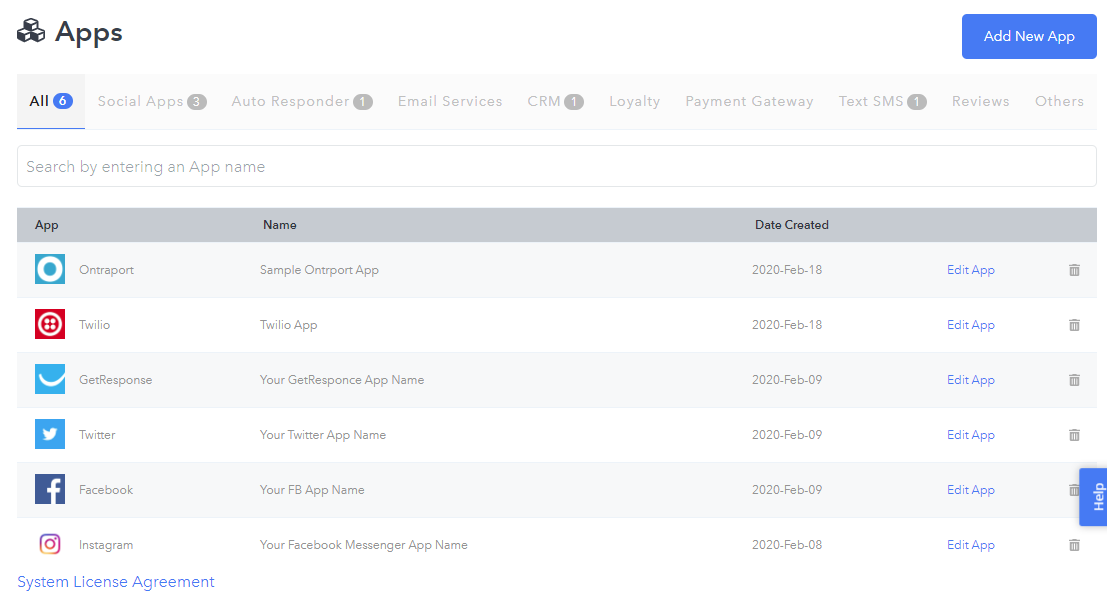The width and height of the screenshot is (1107, 611).
Task: Open the Auto Responder tab
Action: [x=301, y=102]
